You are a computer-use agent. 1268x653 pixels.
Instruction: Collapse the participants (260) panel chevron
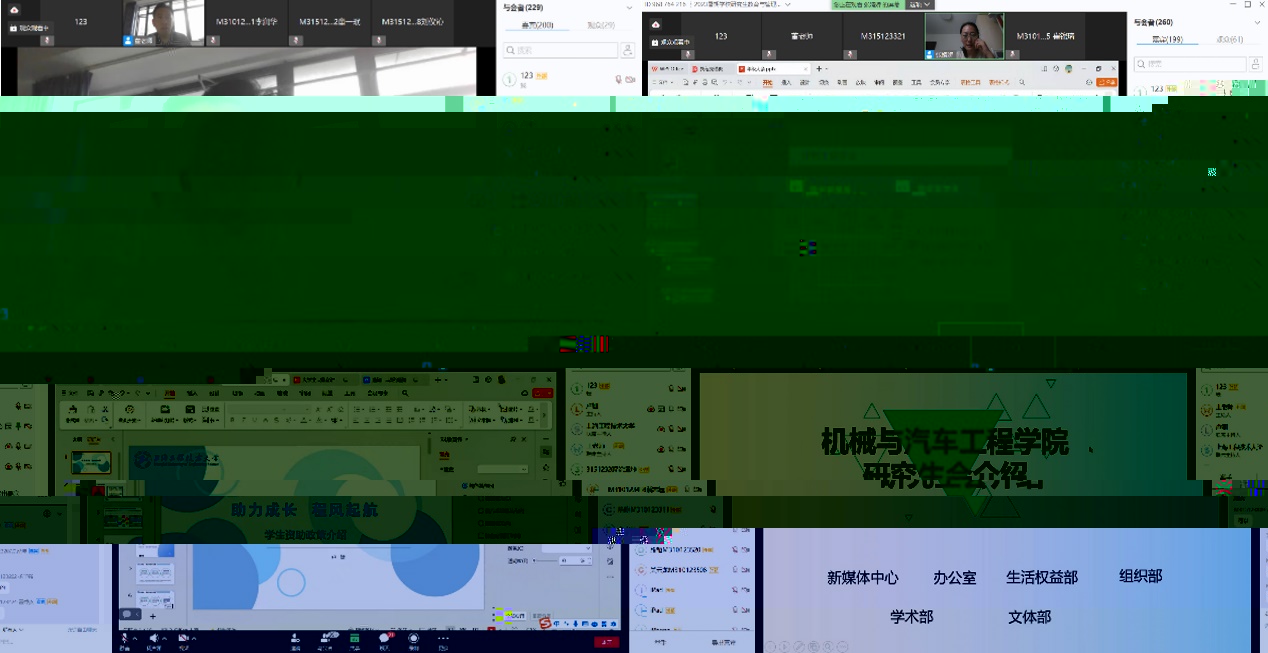1257,22
